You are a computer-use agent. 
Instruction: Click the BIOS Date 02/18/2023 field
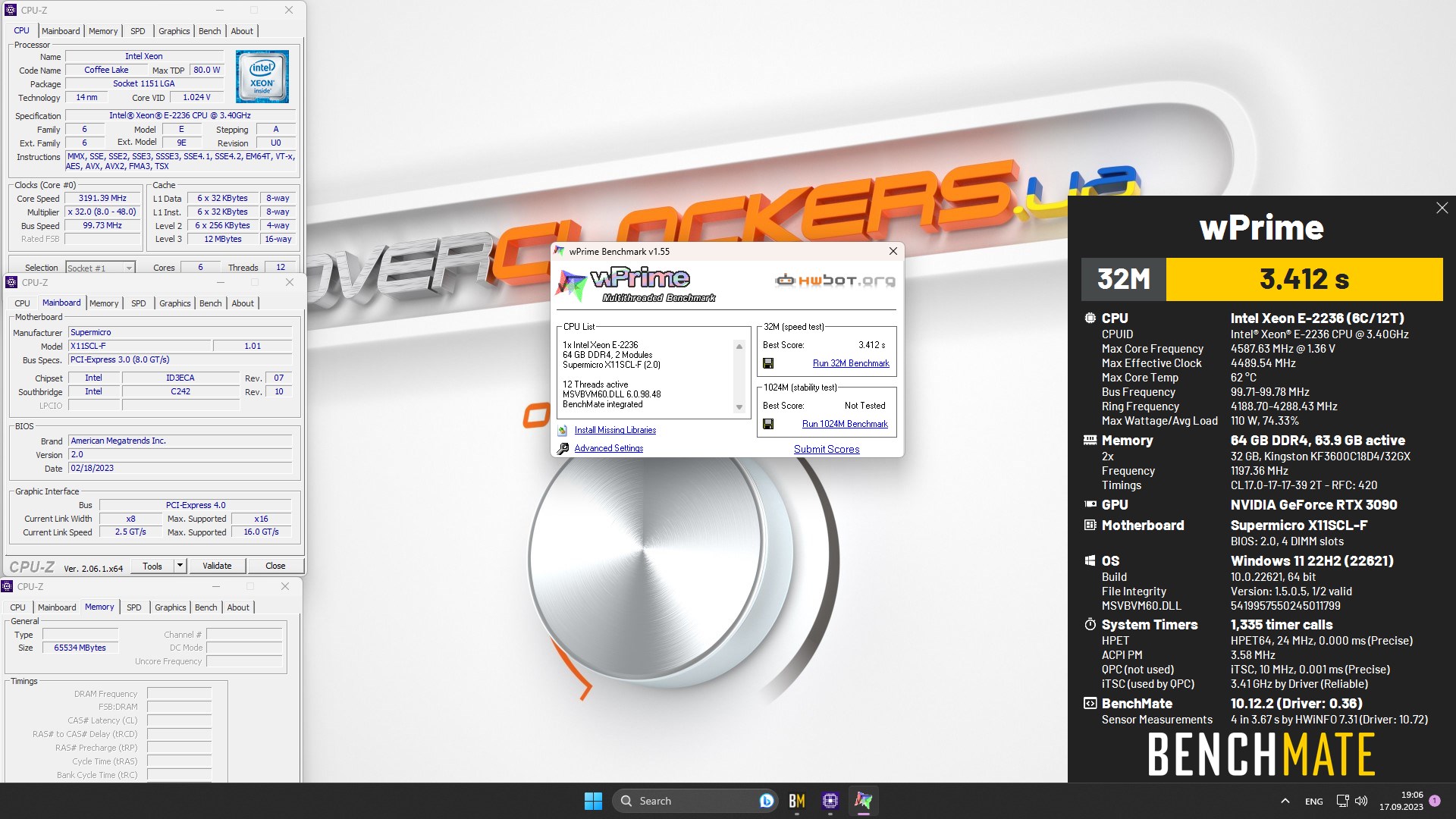(x=180, y=468)
